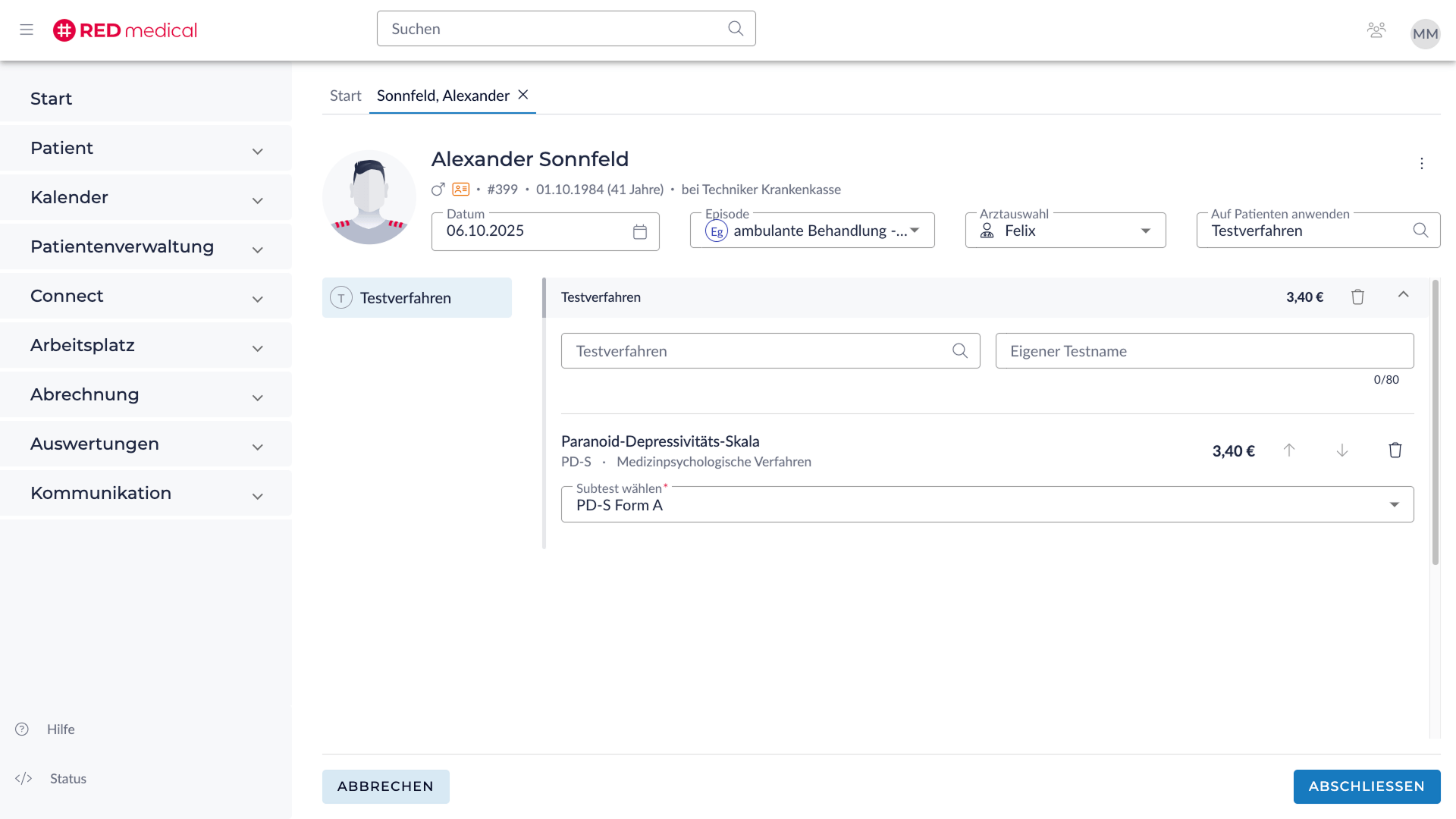The image size is (1456, 819).
Task: Click the Eigener Testname input field
Action: [x=1203, y=351]
